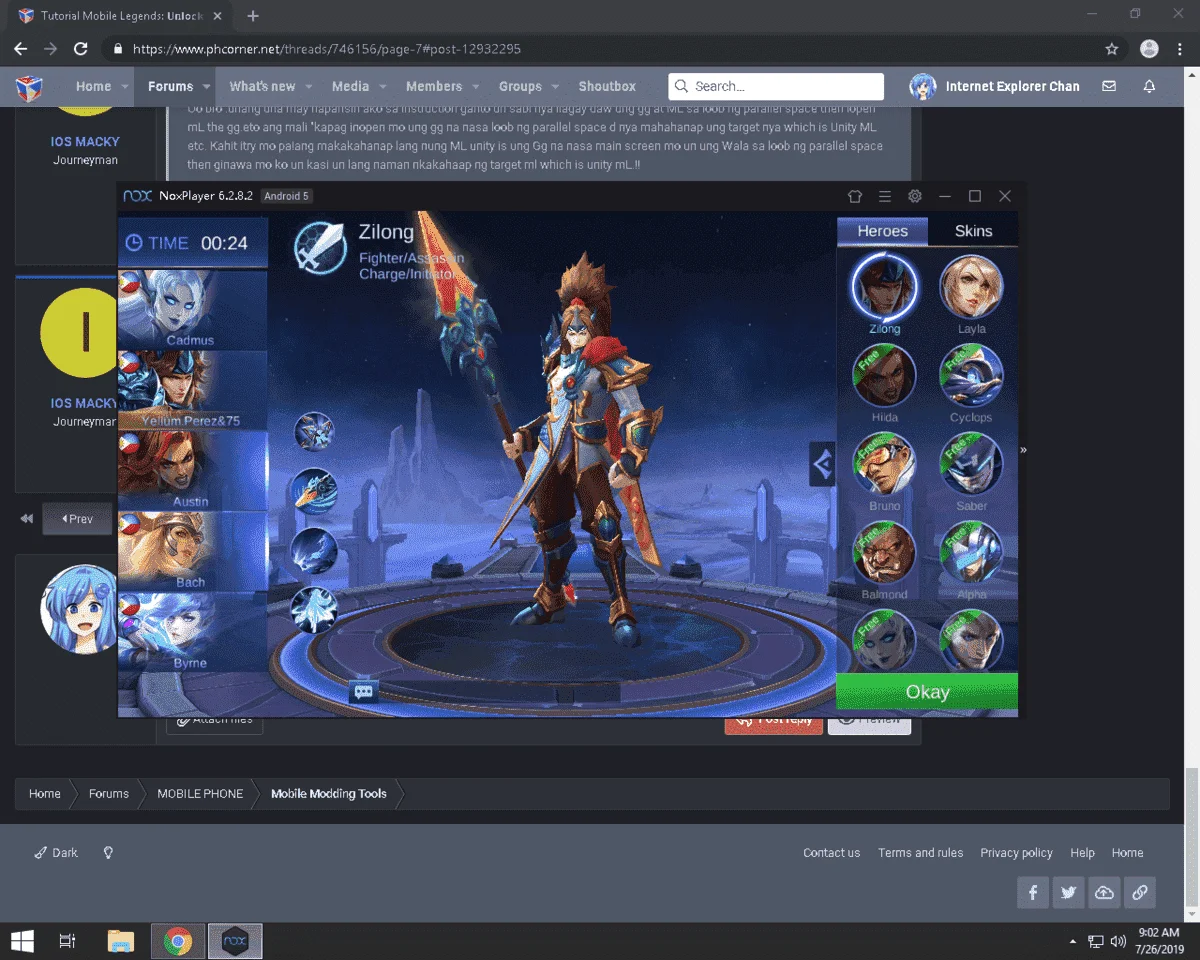
Task: Click the Facebook footer icon
Action: (1033, 892)
